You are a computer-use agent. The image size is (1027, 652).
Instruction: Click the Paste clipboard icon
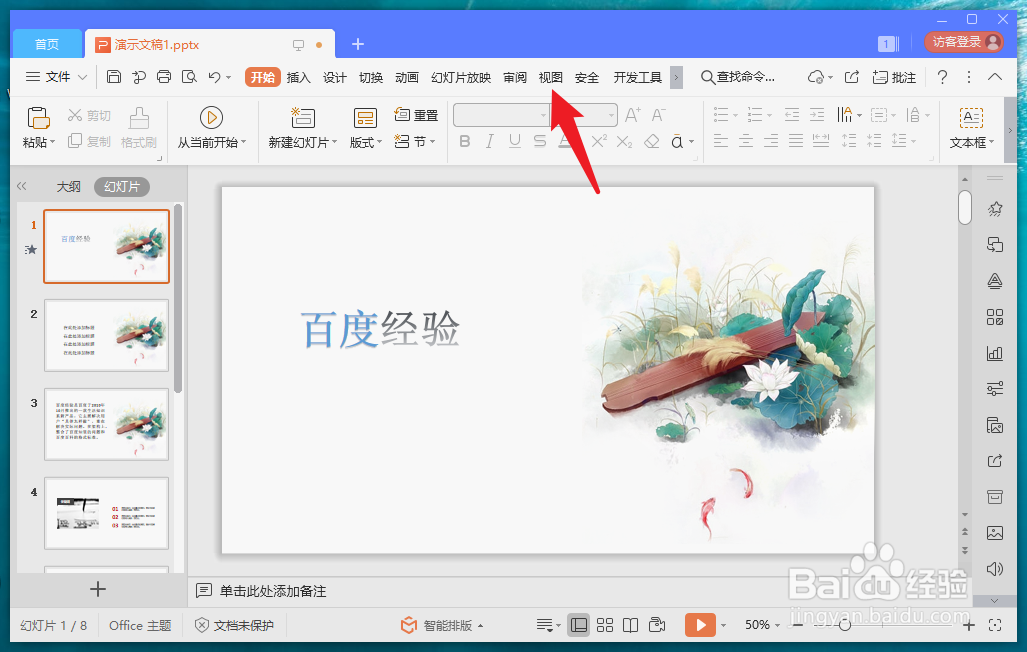point(38,118)
